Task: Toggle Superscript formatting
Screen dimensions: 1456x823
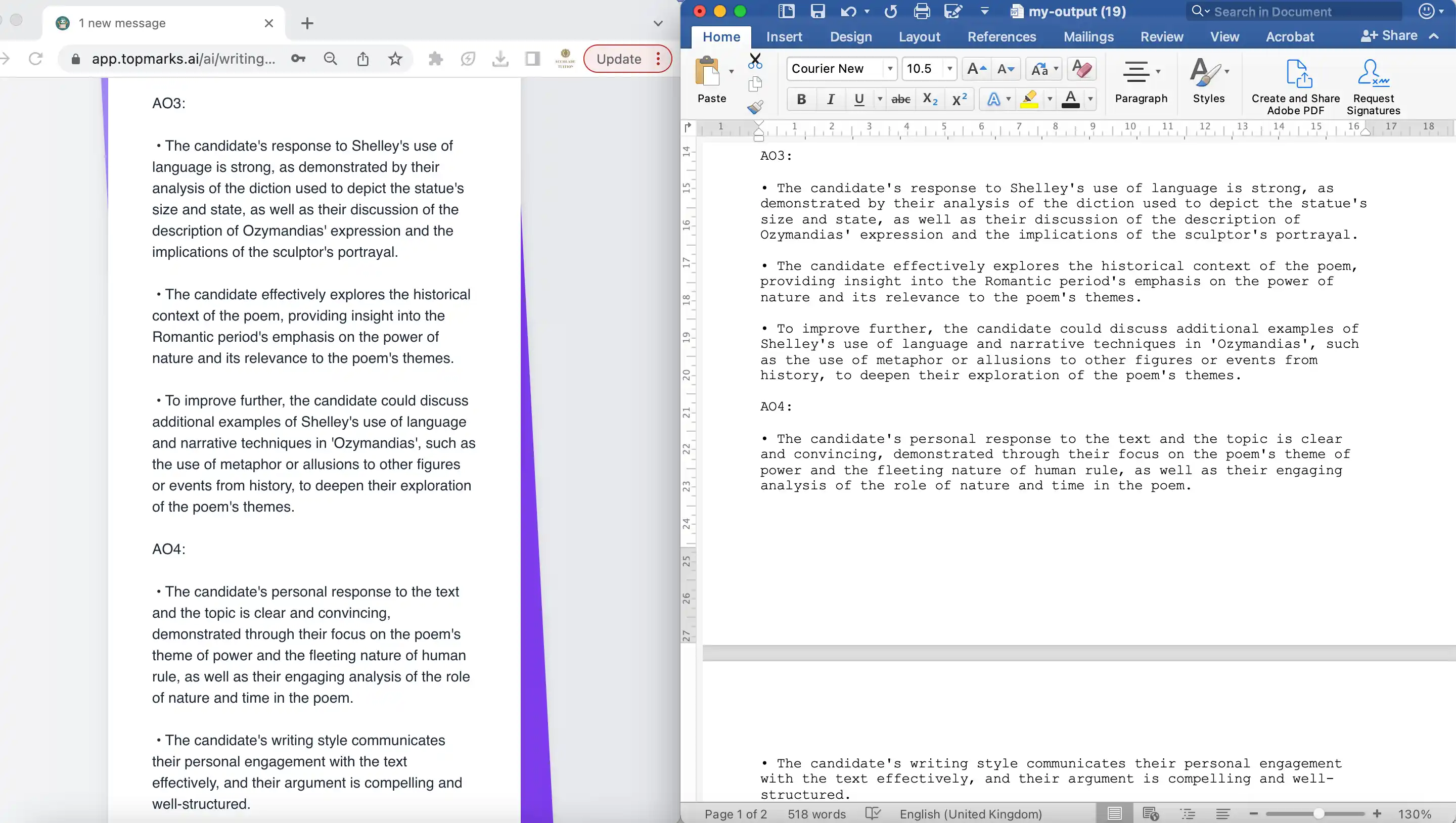Action: pos(959,100)
